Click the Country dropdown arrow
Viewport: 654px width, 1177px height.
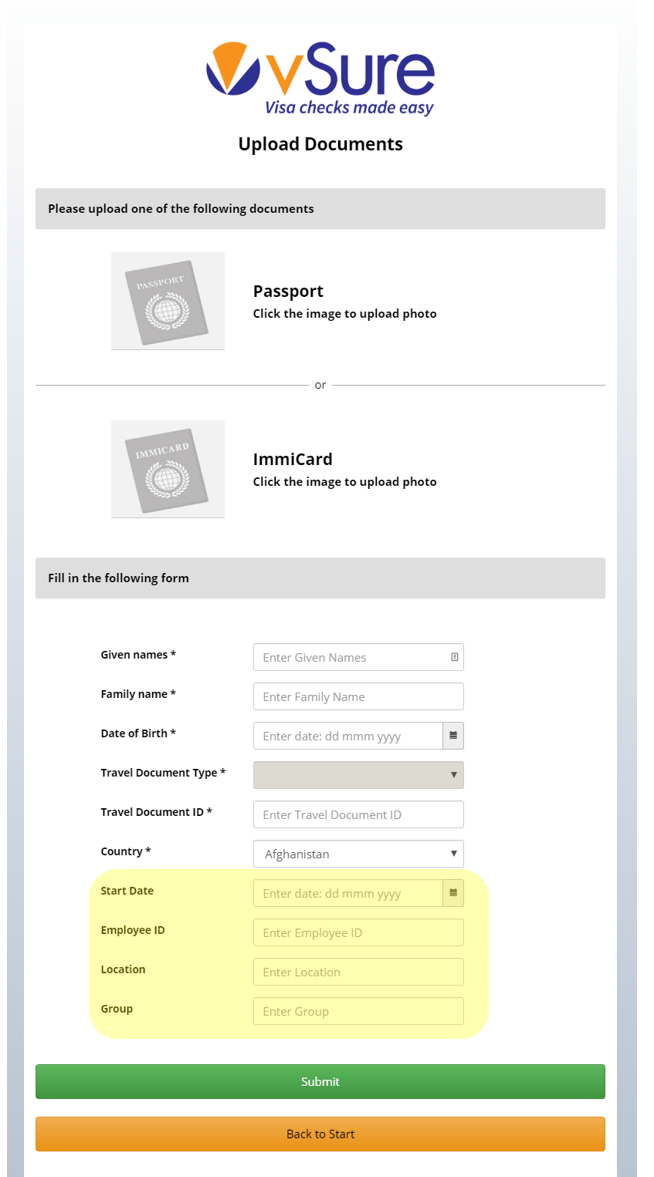pyautogui.click(x=454, y=853)
